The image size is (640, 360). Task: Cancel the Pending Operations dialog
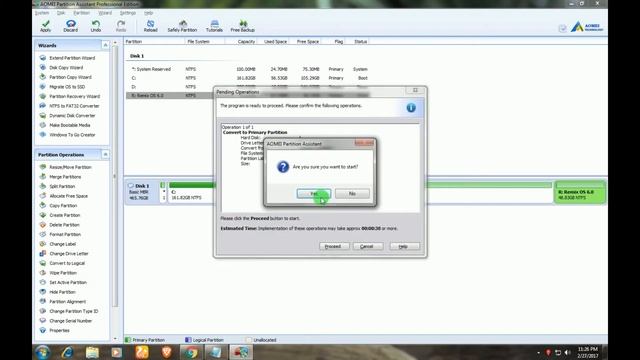[368, 246]
